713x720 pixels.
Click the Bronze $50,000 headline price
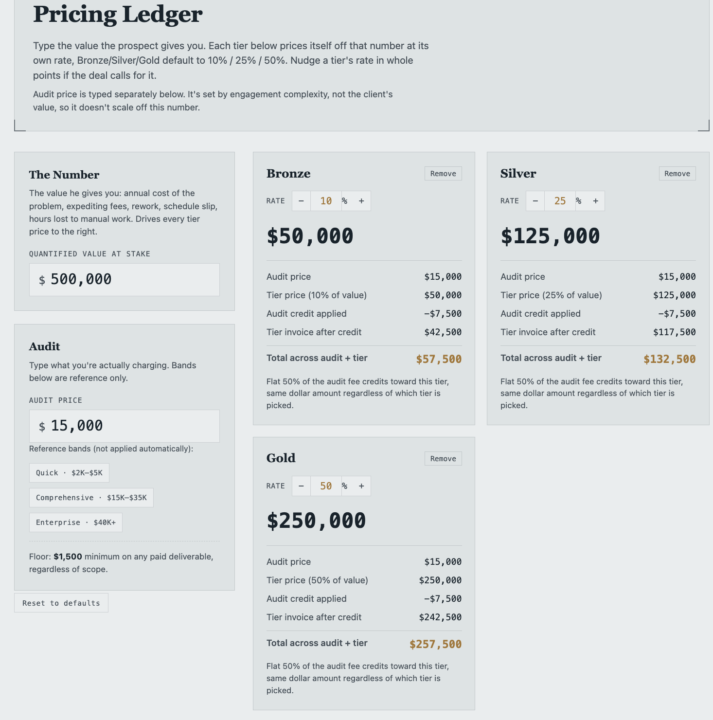pyautogui.click(x=310, y=236)
